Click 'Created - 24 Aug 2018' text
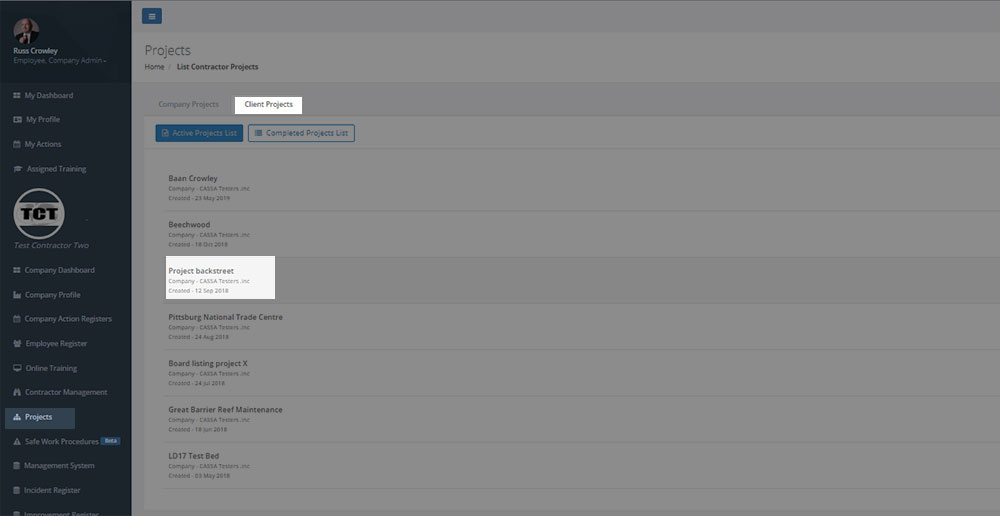The image size is (1000, 516). pos(198,337)
